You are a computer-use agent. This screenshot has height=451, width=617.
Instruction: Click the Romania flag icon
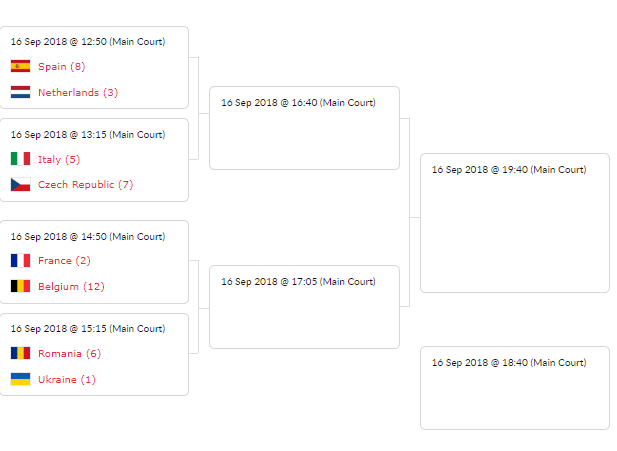[x=20, y=353]
